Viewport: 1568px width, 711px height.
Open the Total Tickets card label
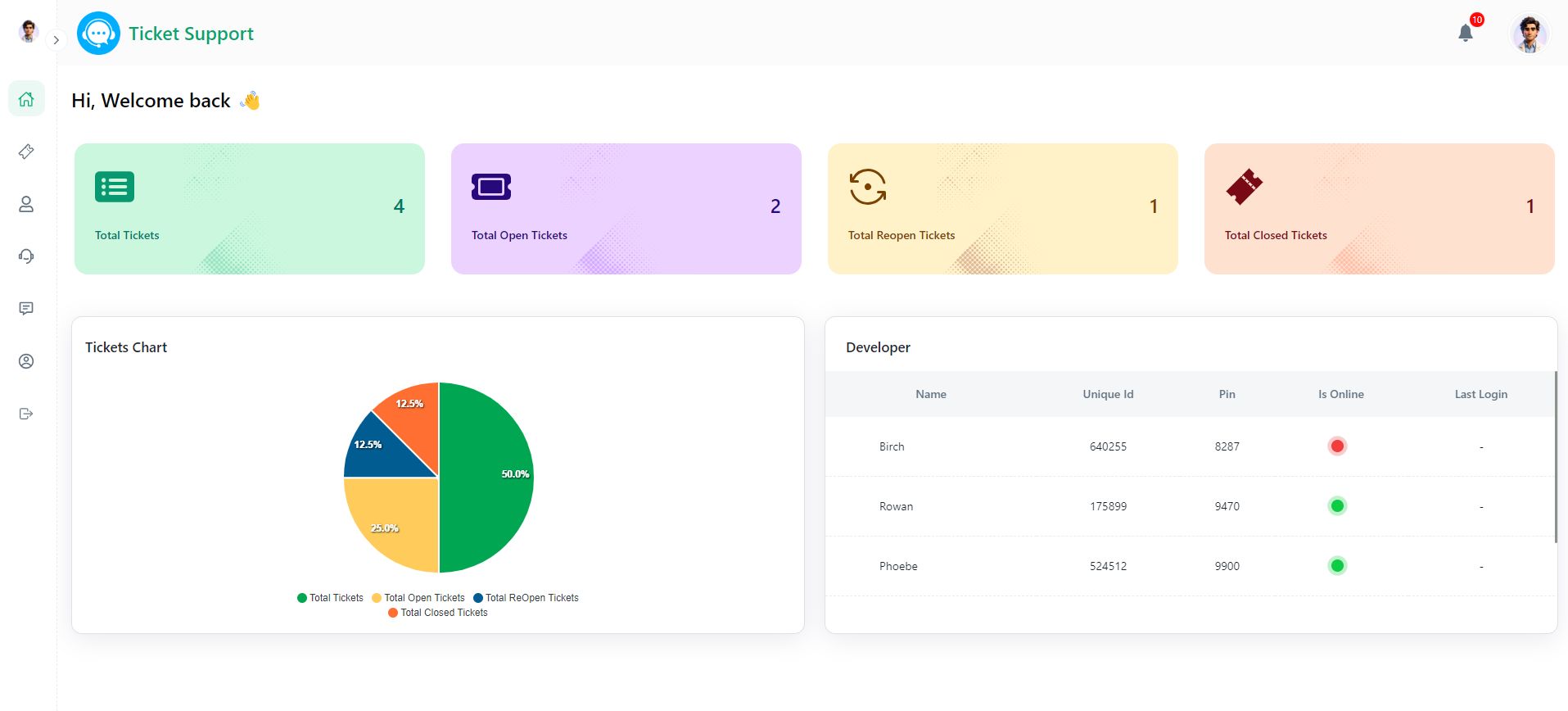point(127,235)
